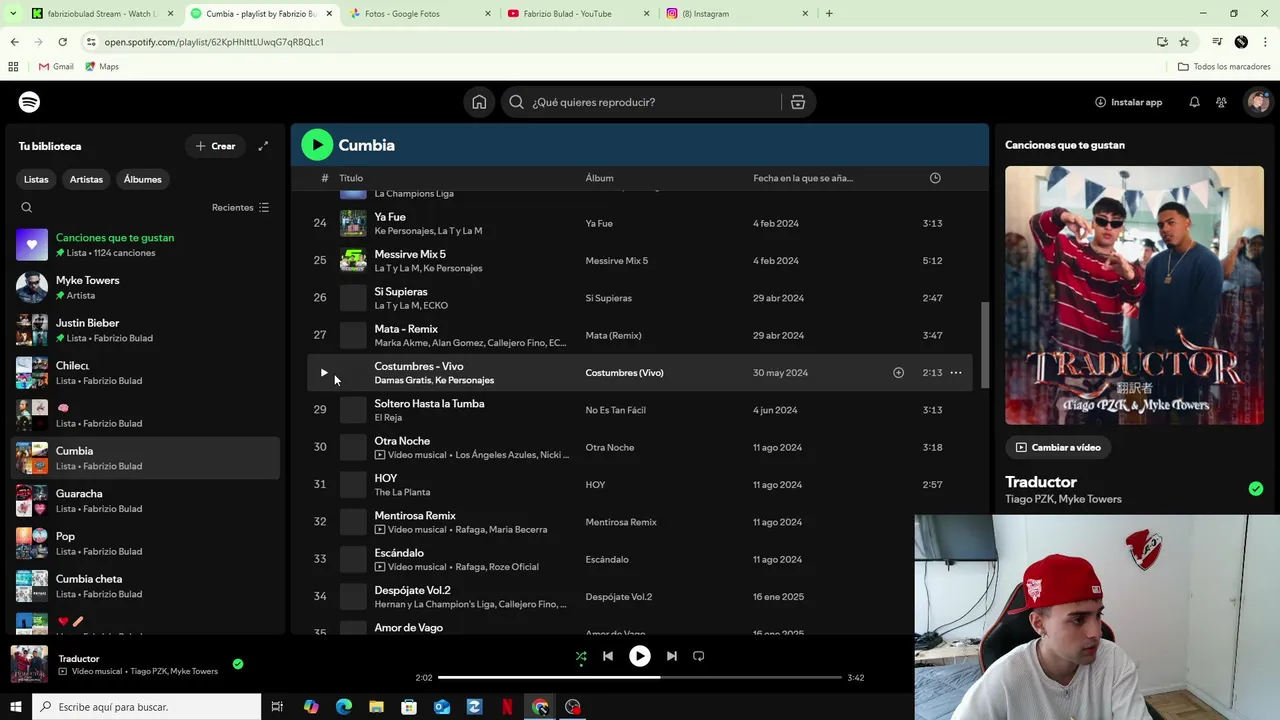Open Guaracha playlist in library
The height and width of the screenshot is (720, 1280).
tap(145, 501)
